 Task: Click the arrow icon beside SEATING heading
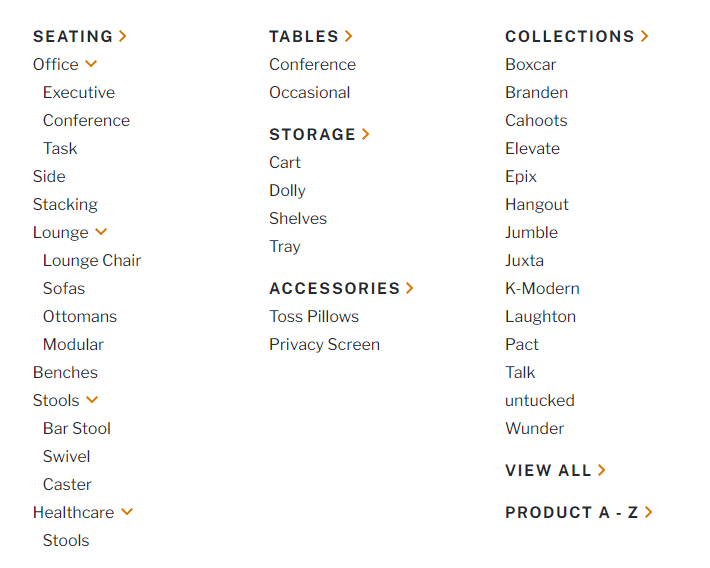123,36
